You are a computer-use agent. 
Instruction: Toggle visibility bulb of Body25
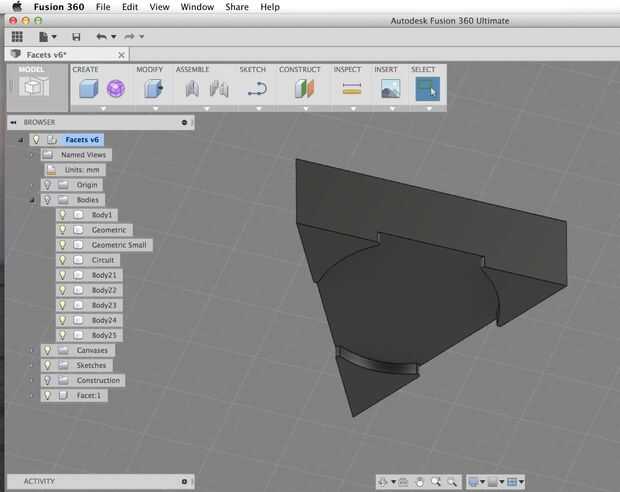coord(62,335)
